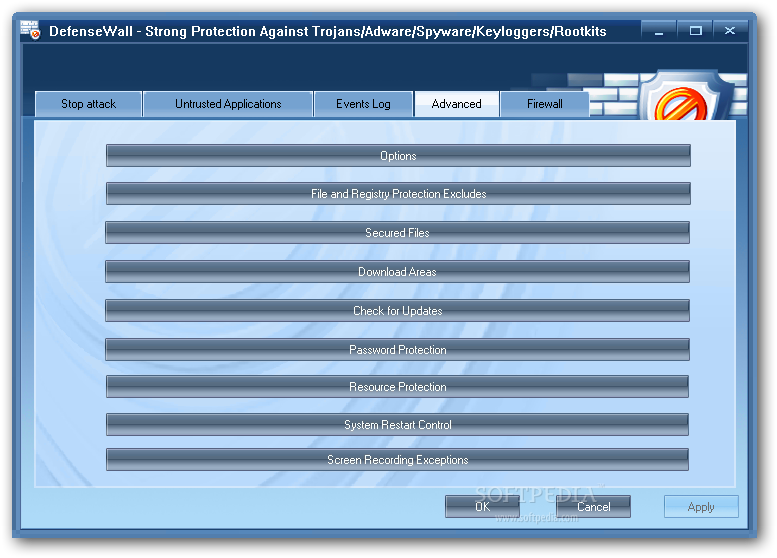Click the Resource Protection button
This screenshot has height=558, width=777.
pos(397,387)
